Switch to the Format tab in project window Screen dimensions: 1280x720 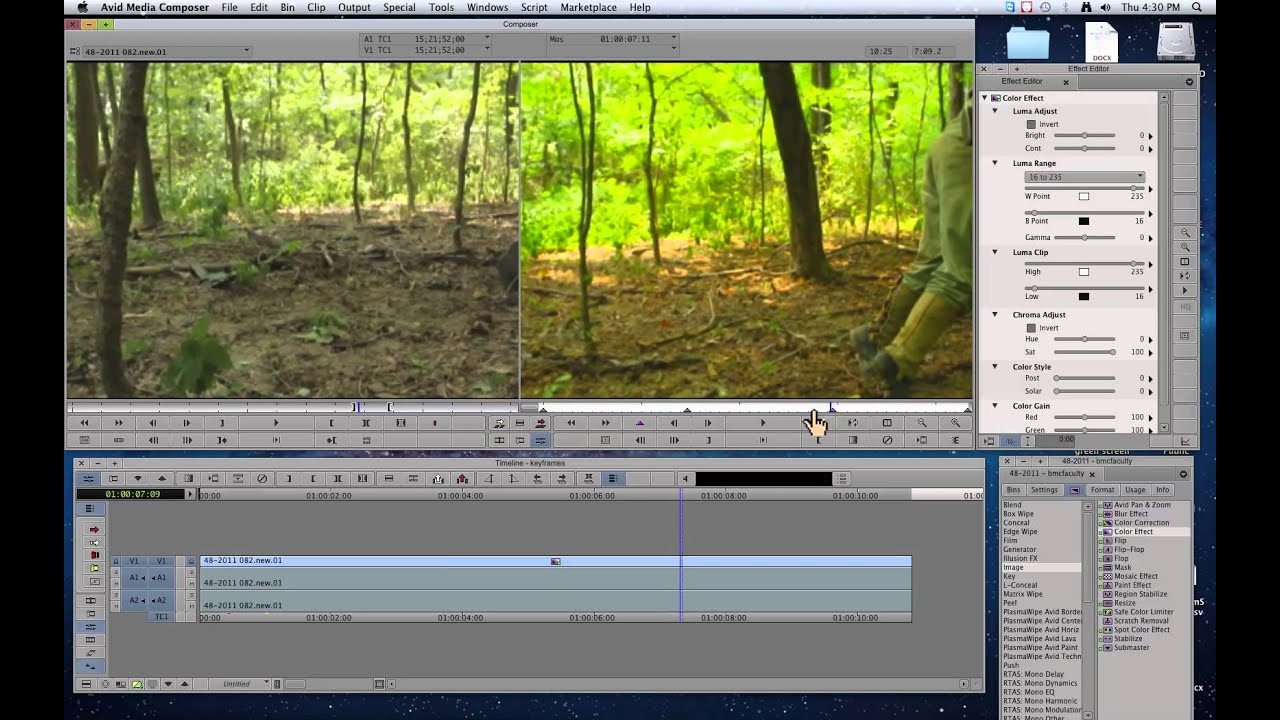point(1103,490)
